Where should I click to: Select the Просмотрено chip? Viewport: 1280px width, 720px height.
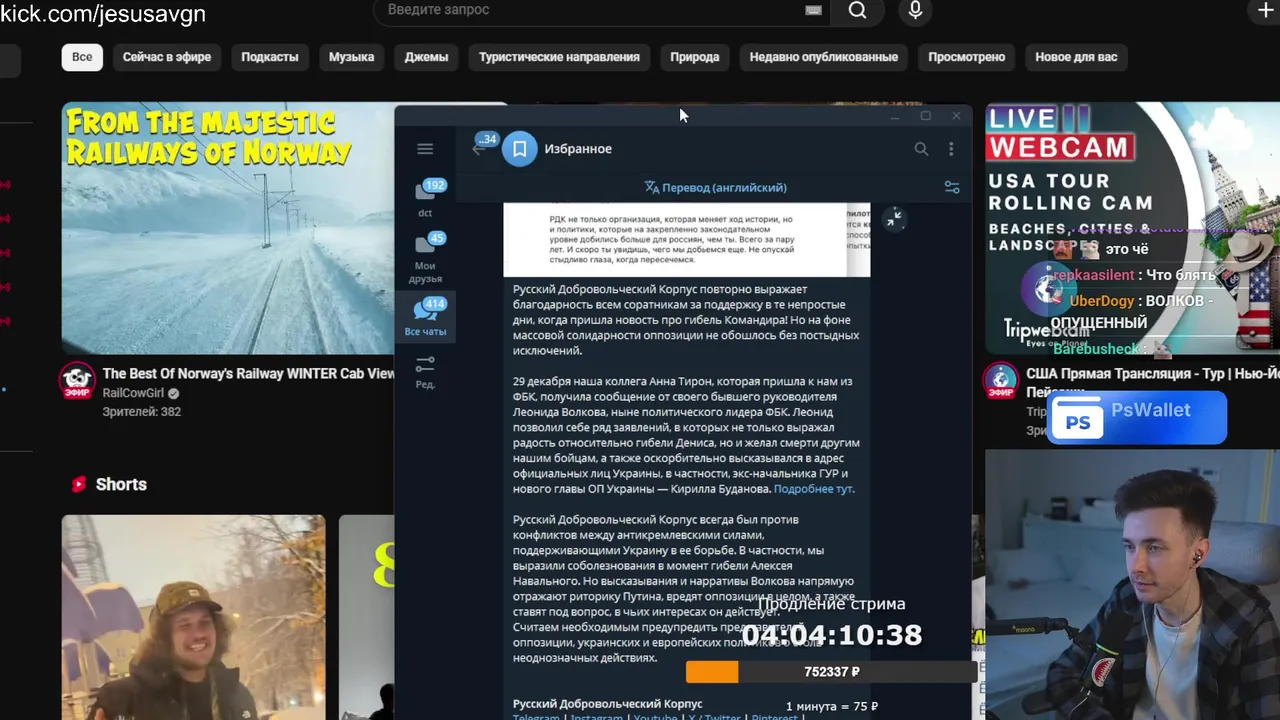[966, 57]
